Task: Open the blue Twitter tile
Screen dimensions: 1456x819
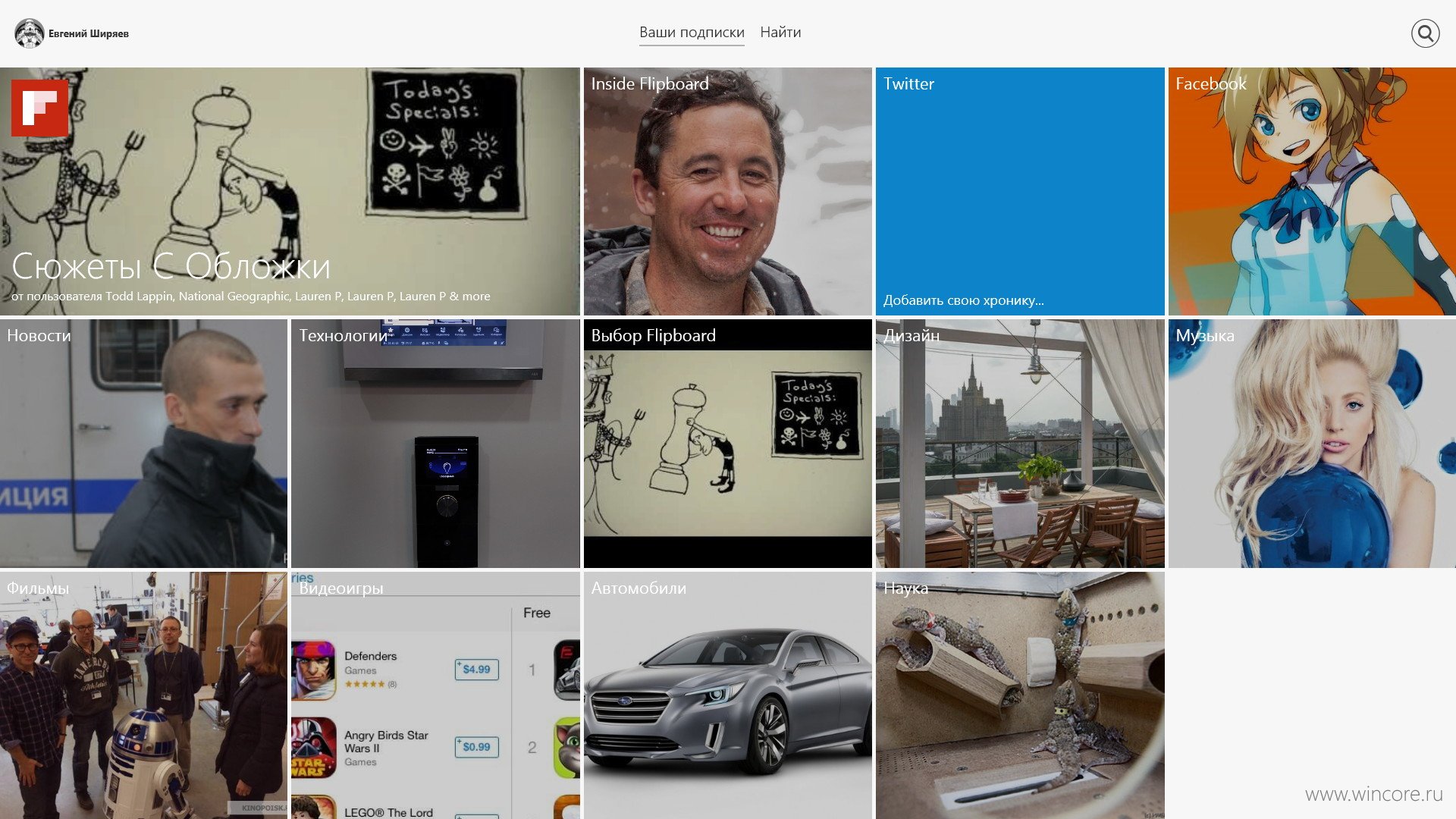Action: [x=1020, y=191]
